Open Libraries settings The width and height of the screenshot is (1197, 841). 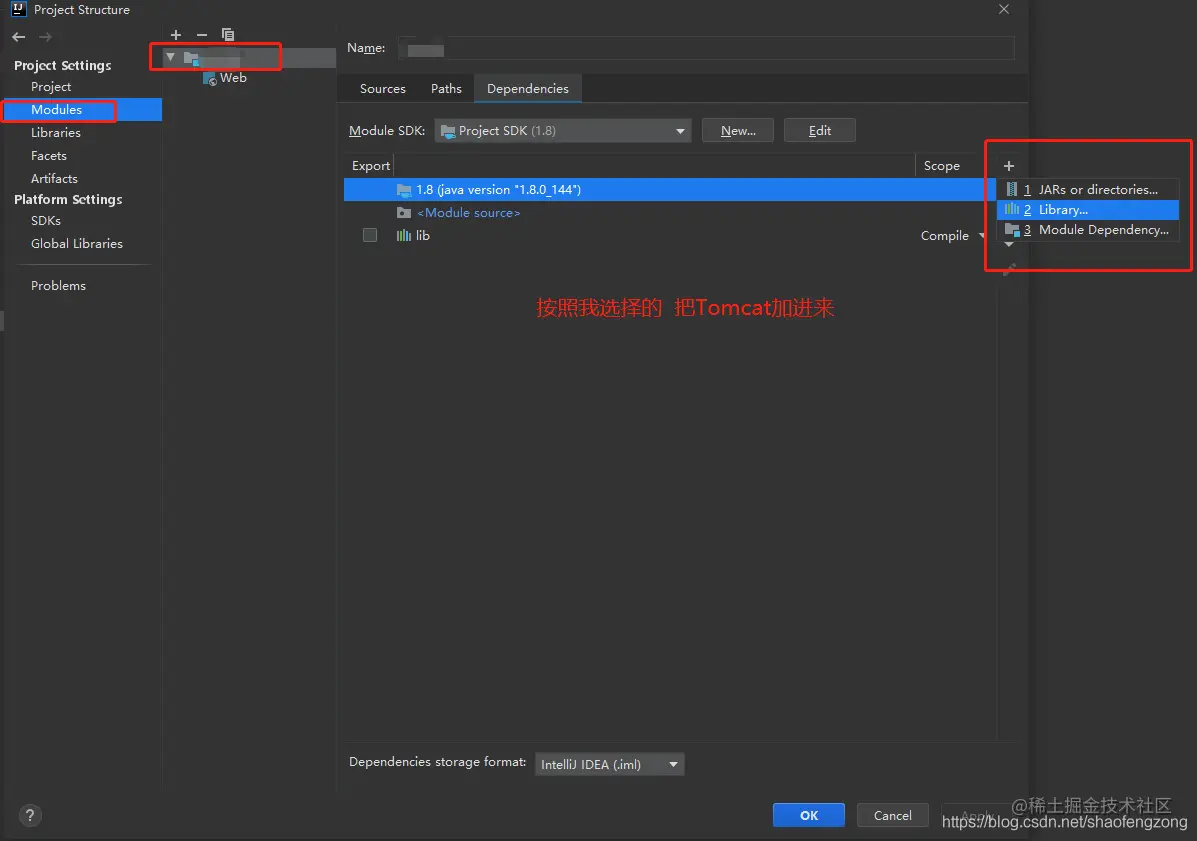pos(56,133)
